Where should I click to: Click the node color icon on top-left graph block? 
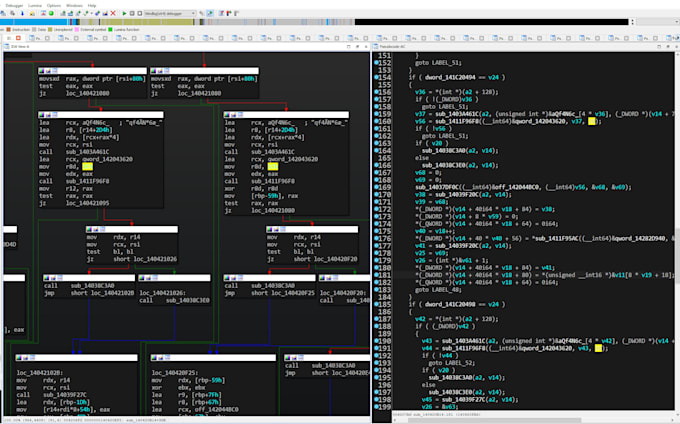42,71
